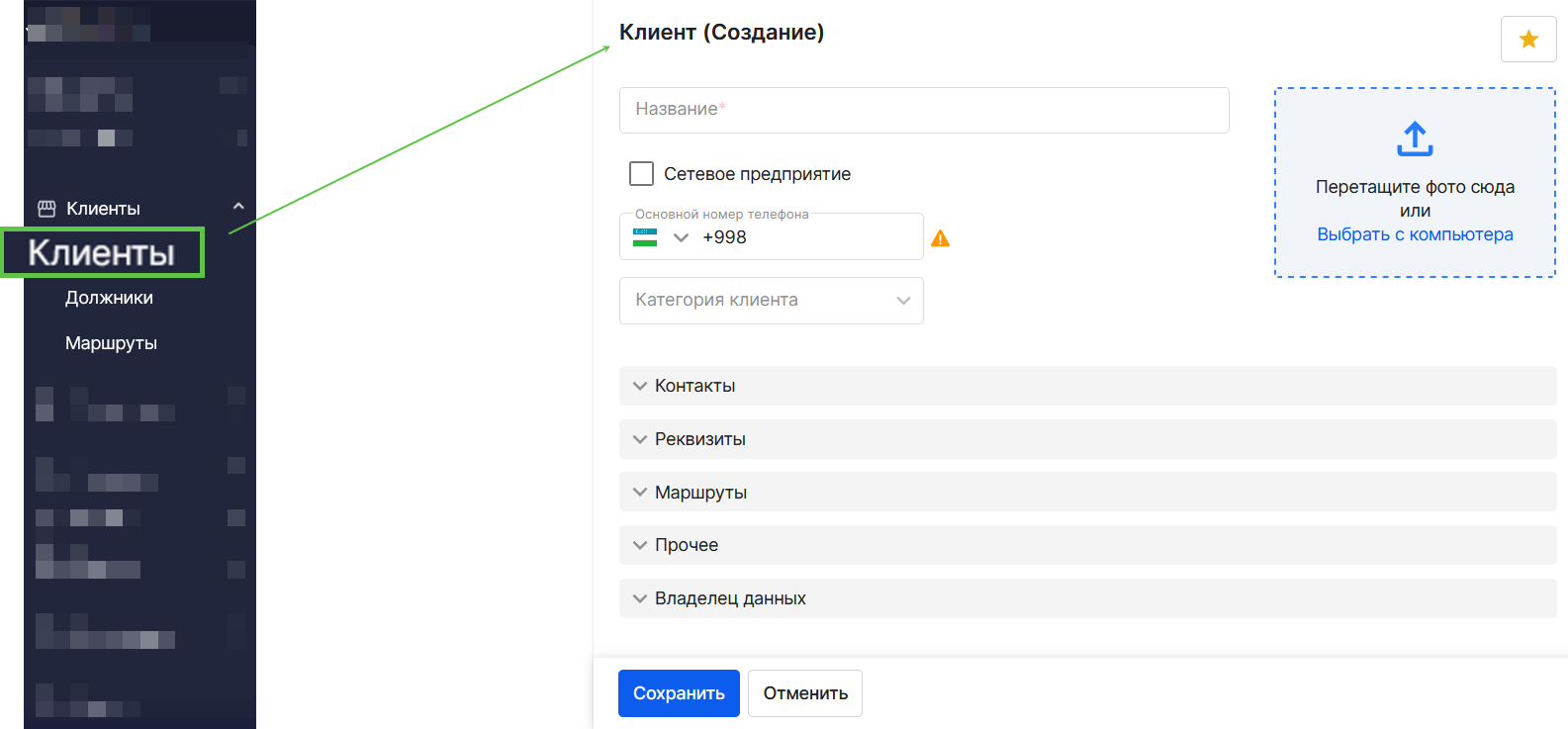Click the Выбрать с компьютера link
Image resolution: width=1568 pixels, height=729 pixels.
click(x=1415, y=234)
